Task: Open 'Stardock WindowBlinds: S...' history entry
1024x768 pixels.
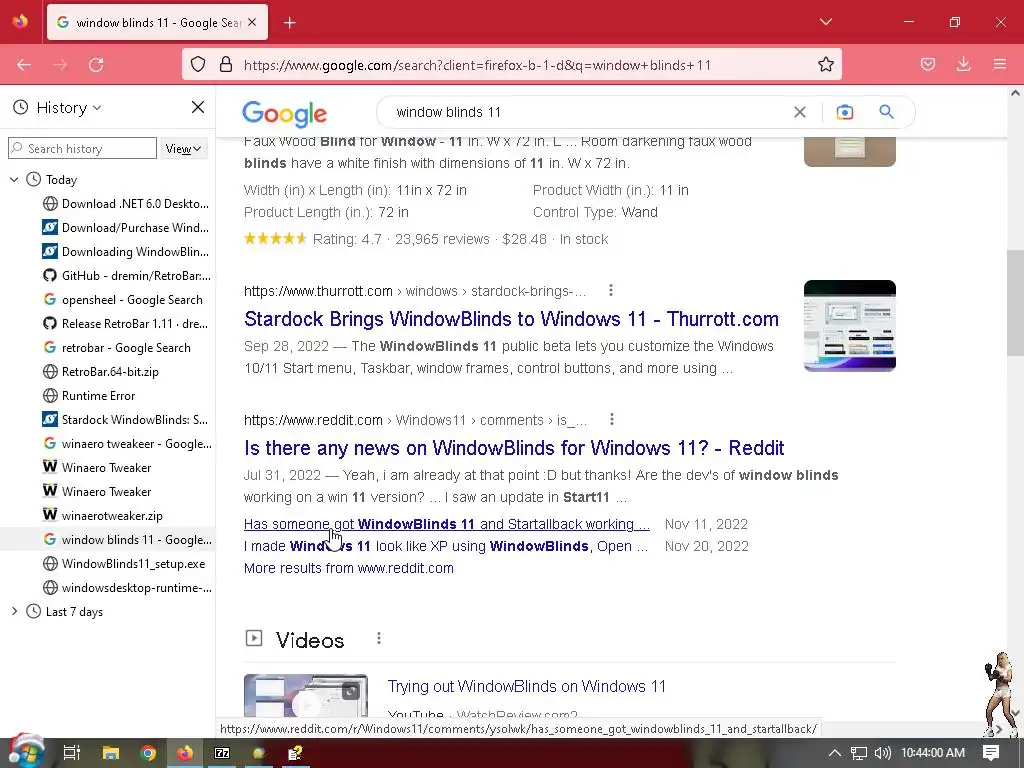Action: (126, 420)
